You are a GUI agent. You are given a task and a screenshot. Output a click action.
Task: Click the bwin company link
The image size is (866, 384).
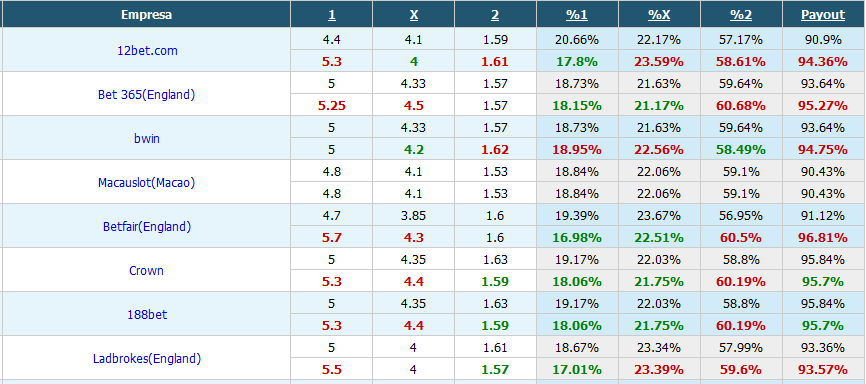(x=147, y=138)
